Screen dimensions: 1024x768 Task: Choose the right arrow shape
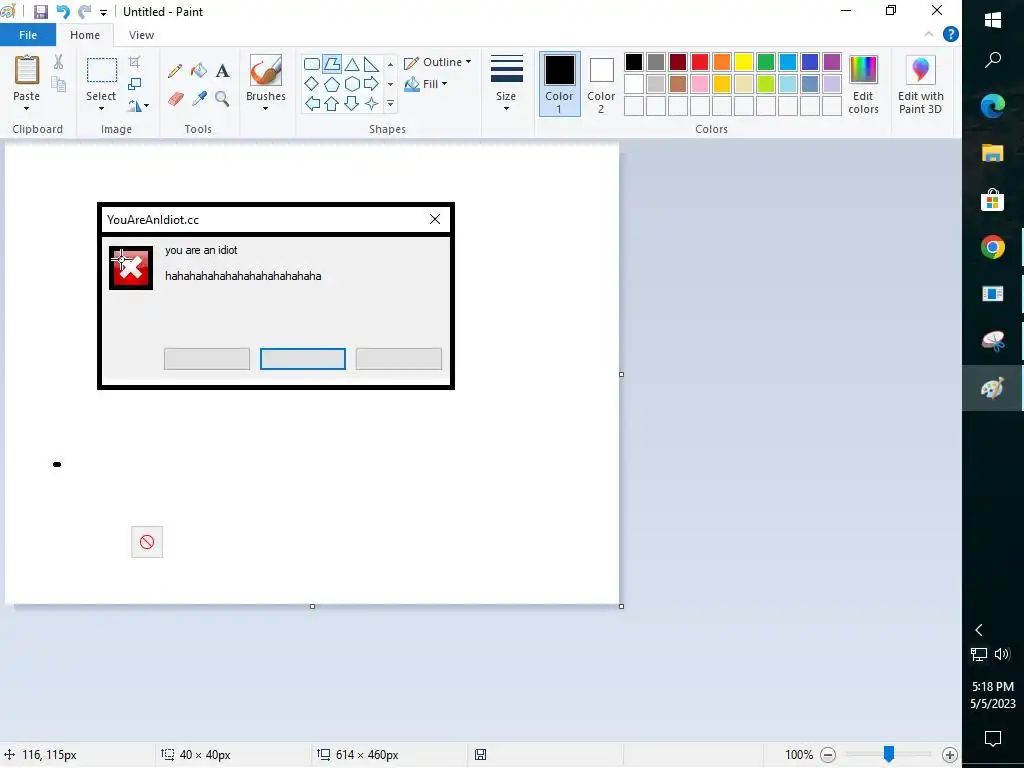371,84
